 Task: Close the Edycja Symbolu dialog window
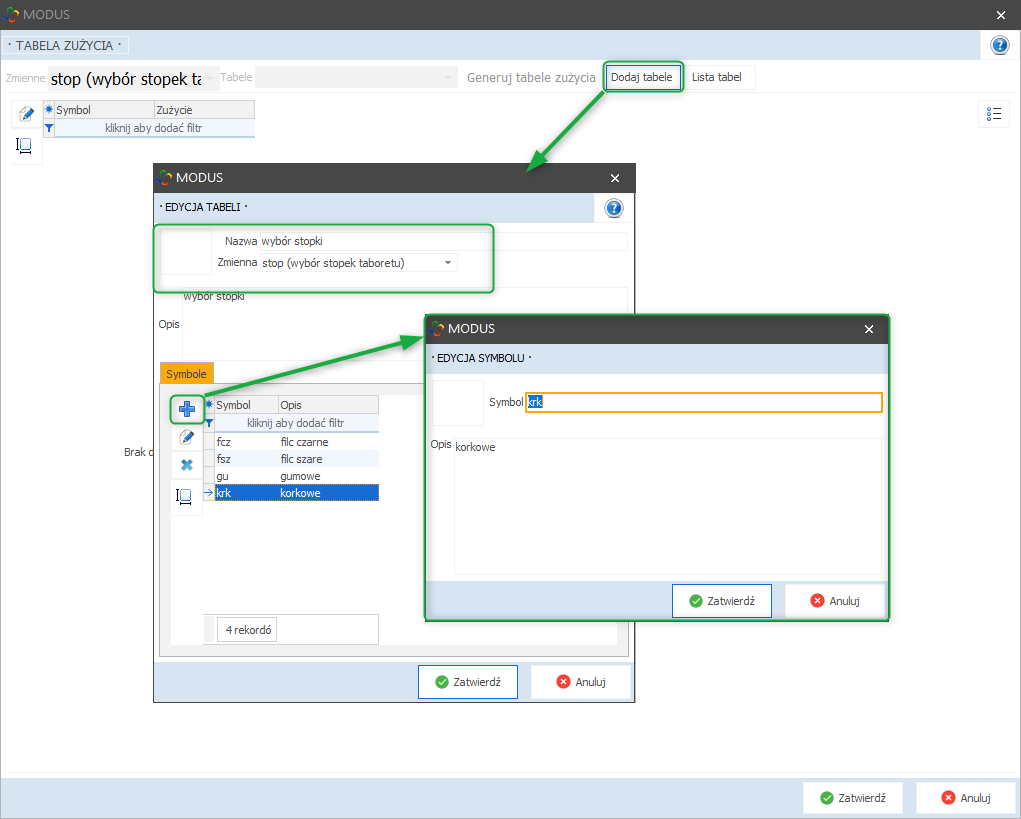[869, 329]
